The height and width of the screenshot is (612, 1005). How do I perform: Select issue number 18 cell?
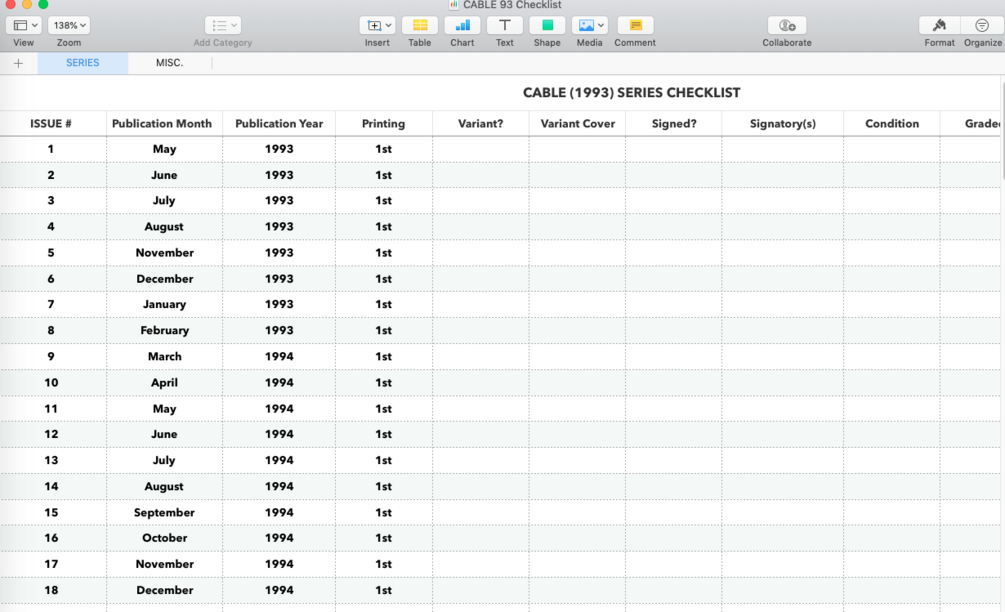coord(51,590)
